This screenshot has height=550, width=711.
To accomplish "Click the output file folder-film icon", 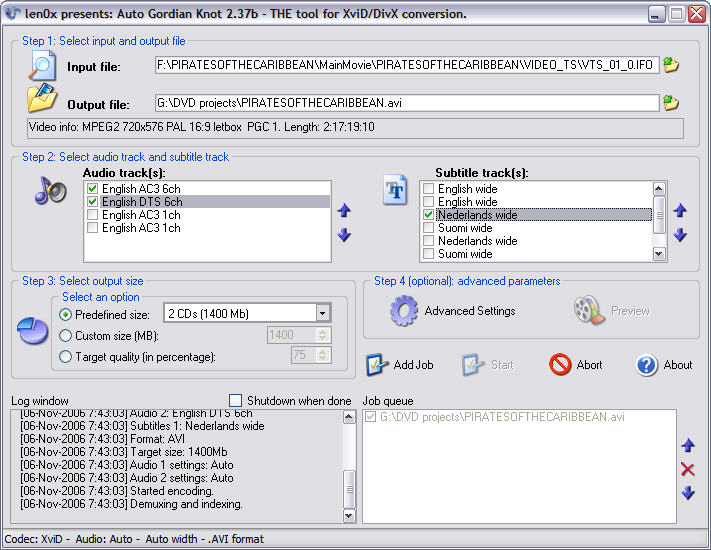I will (x=42, y=97).
